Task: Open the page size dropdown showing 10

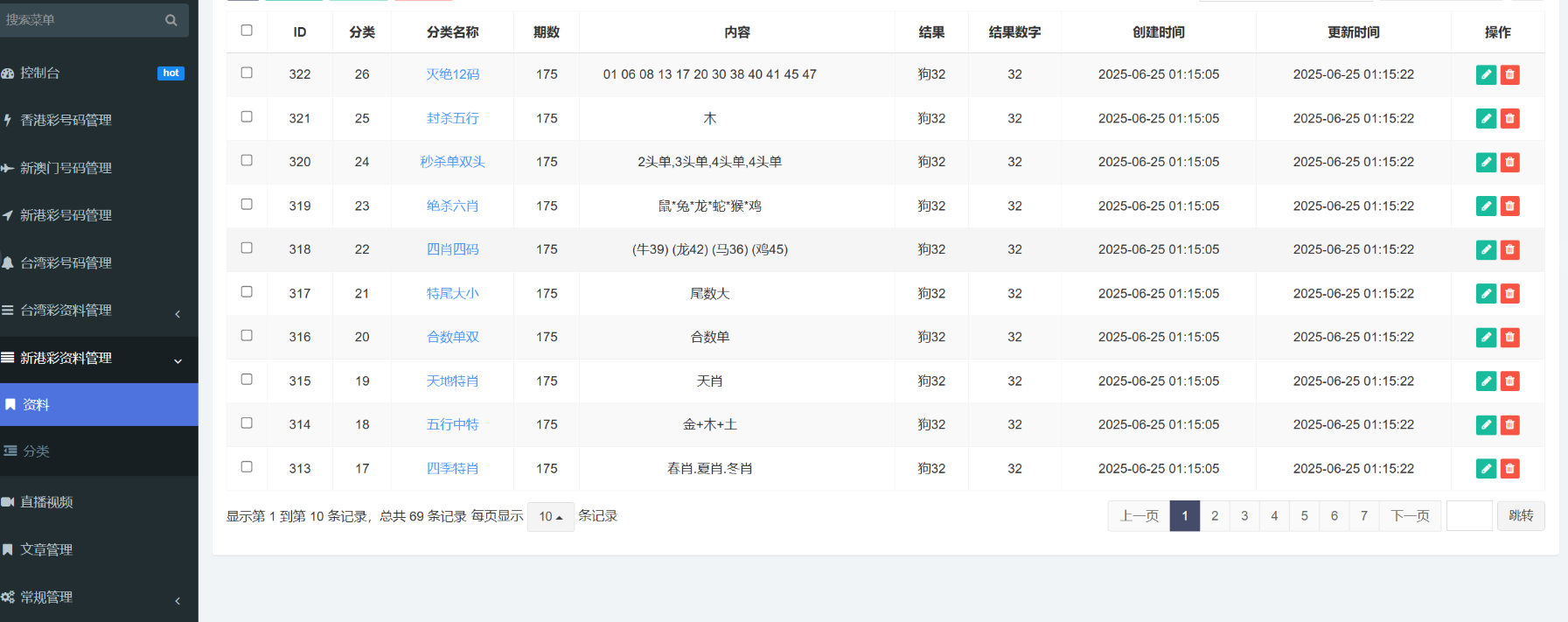Action: point(551,517)
